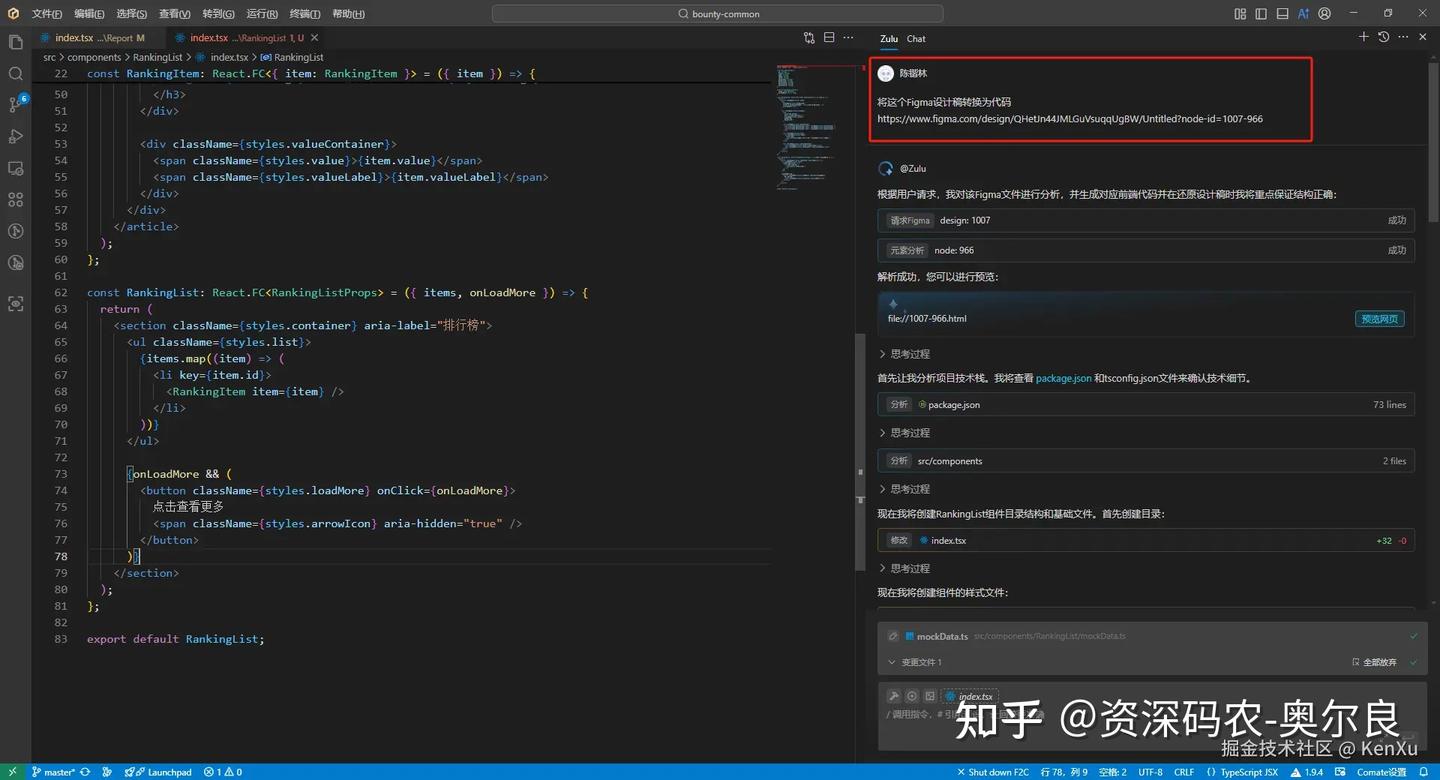Toggle the primary sidebar layout icon
This screenshot has width=1440, height=780.
tap(1261, 14)
